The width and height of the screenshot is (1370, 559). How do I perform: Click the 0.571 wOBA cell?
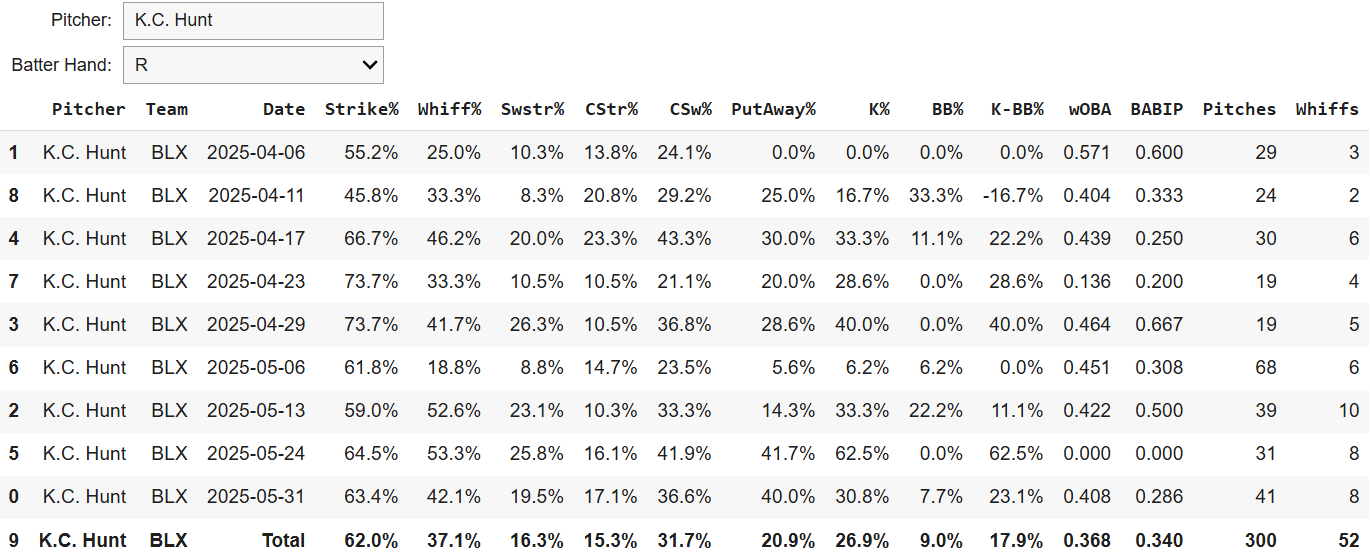point(1087,153)
